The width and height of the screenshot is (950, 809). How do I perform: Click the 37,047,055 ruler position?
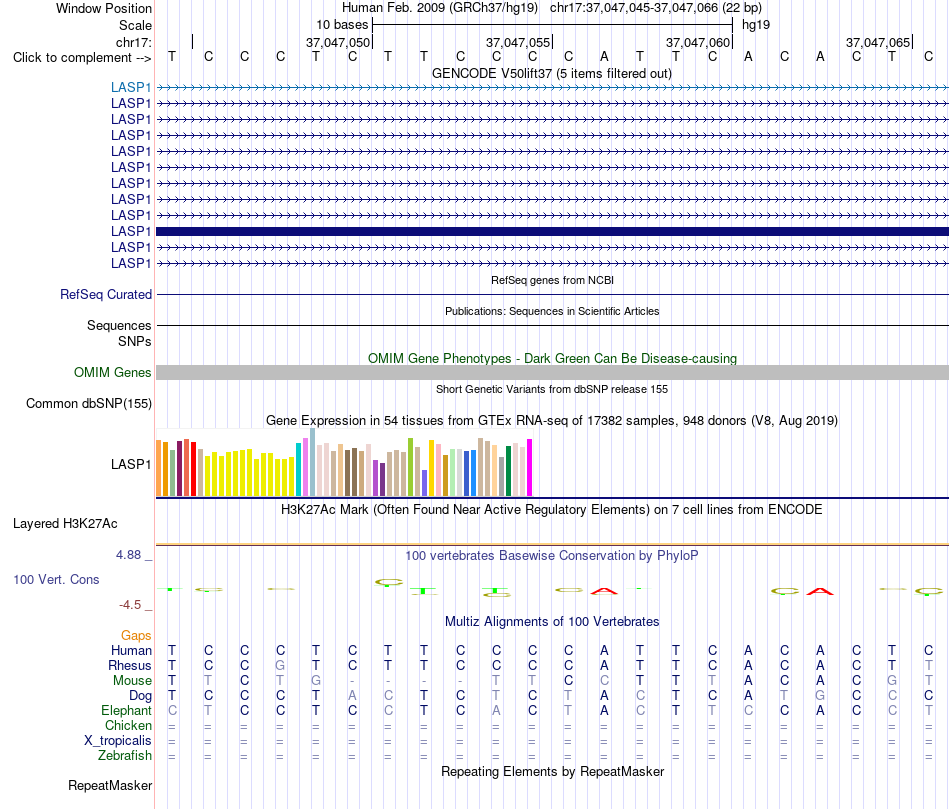coord(517,42)
